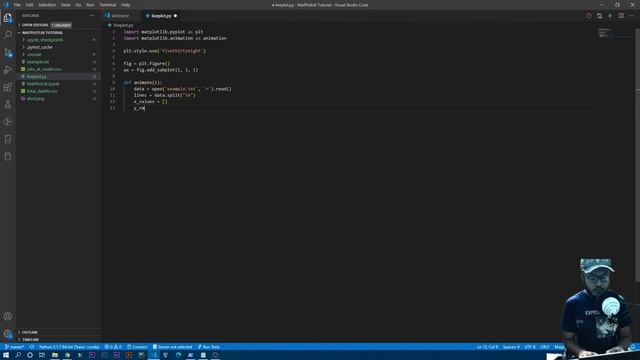Expand the .ipynb_checkpoints folder
Image resolution: width=640 pixels, height=360 pixels.
45,40
